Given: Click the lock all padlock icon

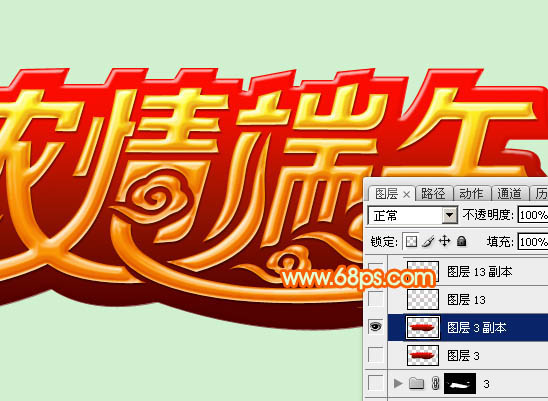Looking at the screenshot, I should (462, 241).
